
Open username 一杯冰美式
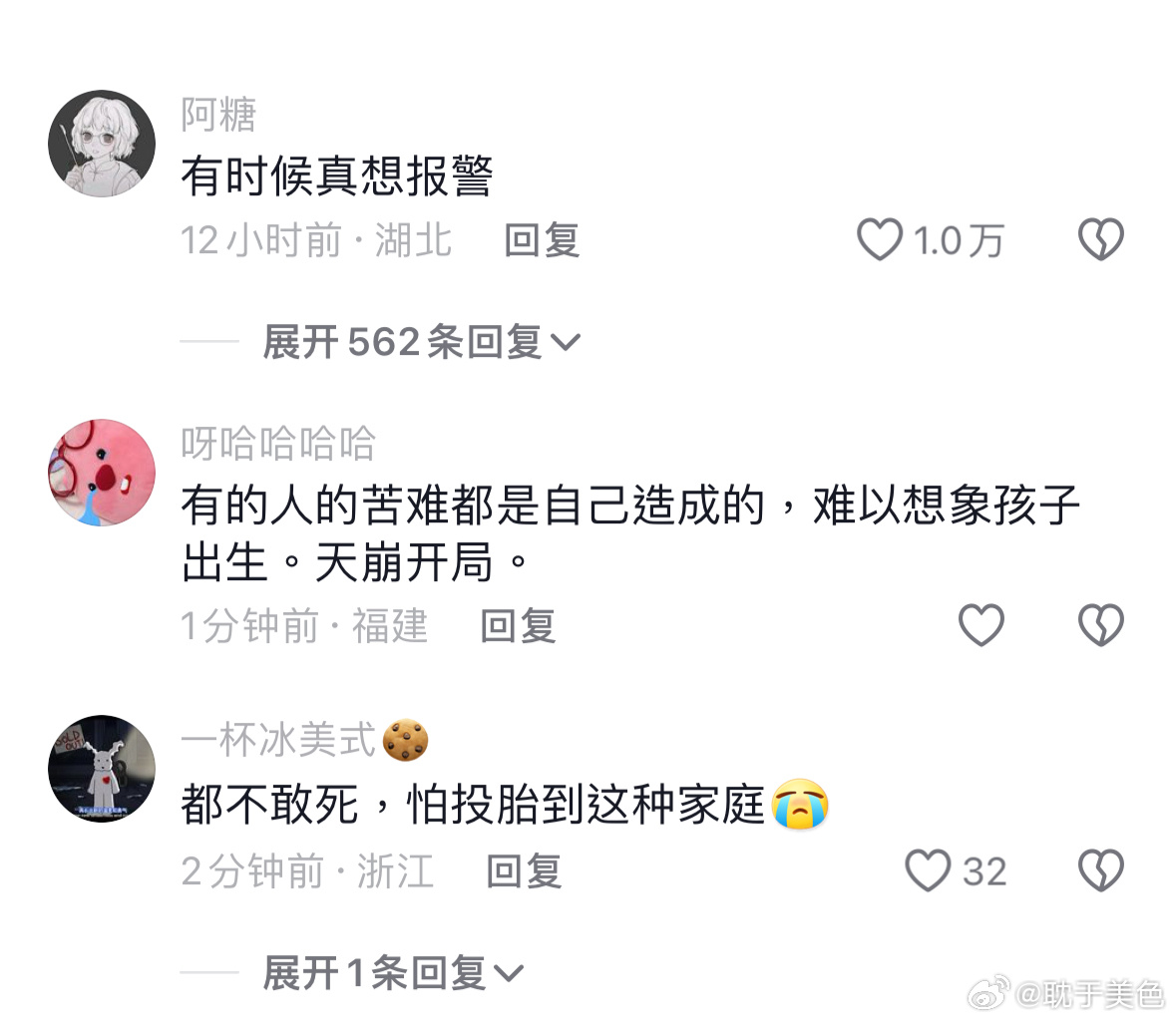coord(277,739)
